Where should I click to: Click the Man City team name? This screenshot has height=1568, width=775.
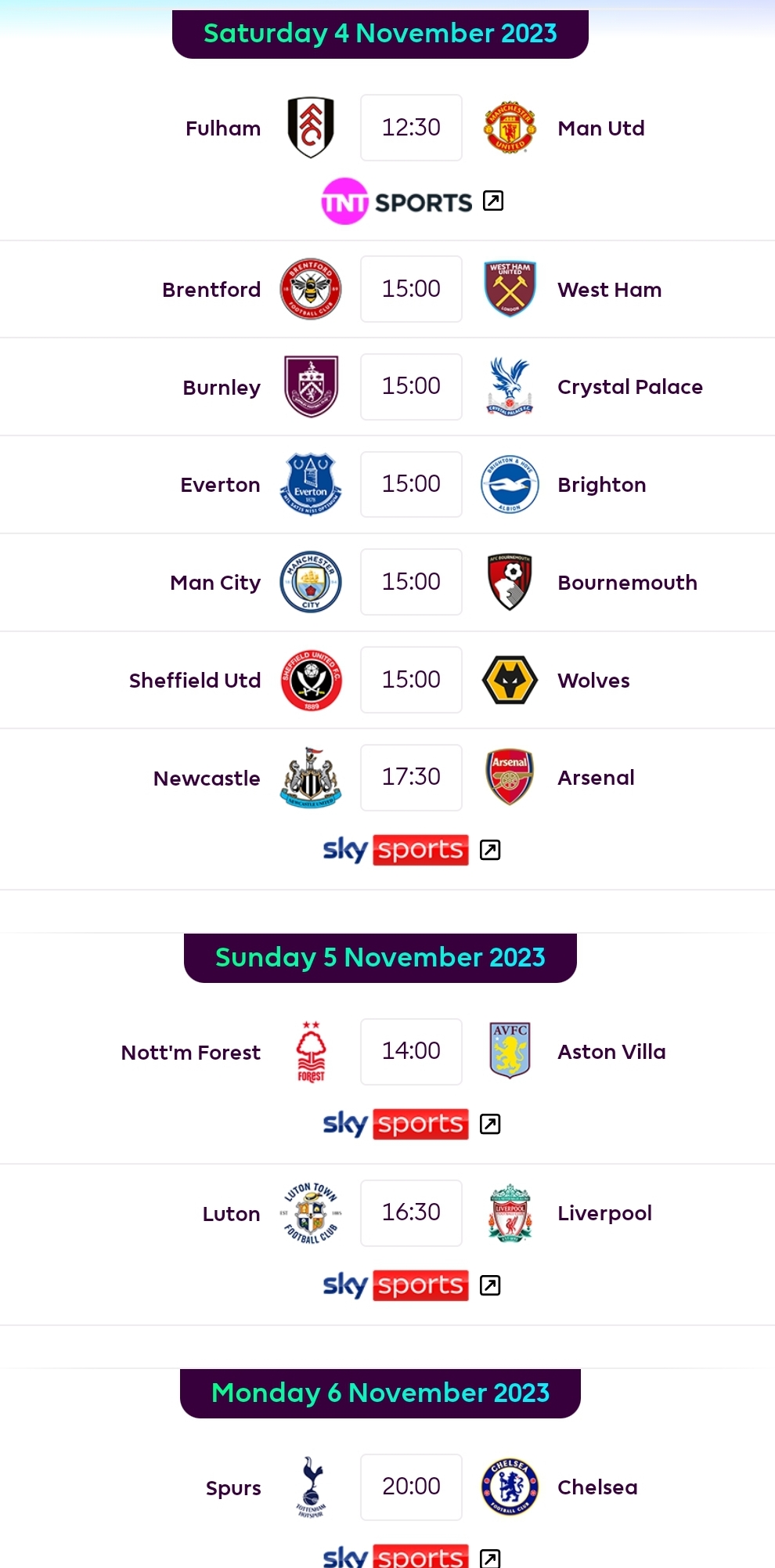point(215,583)
